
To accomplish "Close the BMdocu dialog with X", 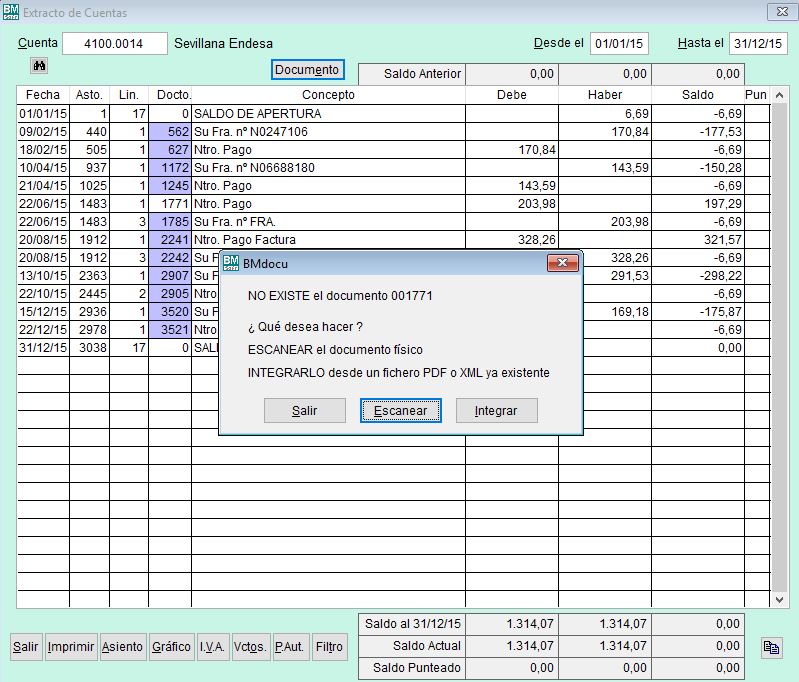I will [563, 264].
